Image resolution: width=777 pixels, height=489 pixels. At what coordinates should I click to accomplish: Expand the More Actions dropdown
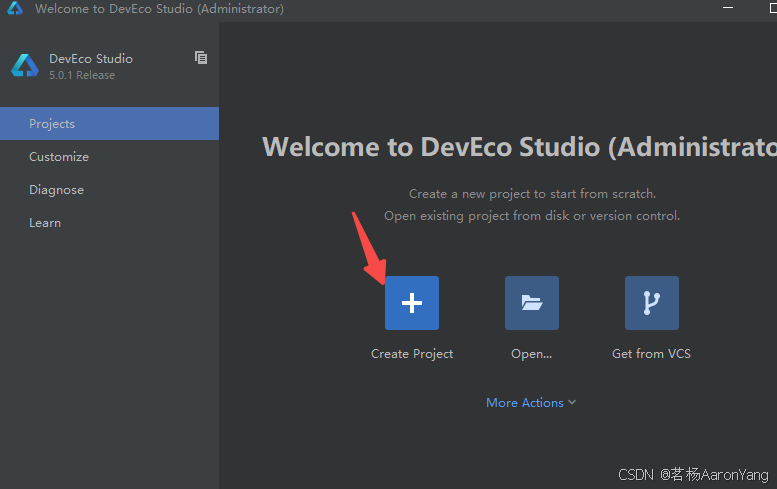pos(531,403)
